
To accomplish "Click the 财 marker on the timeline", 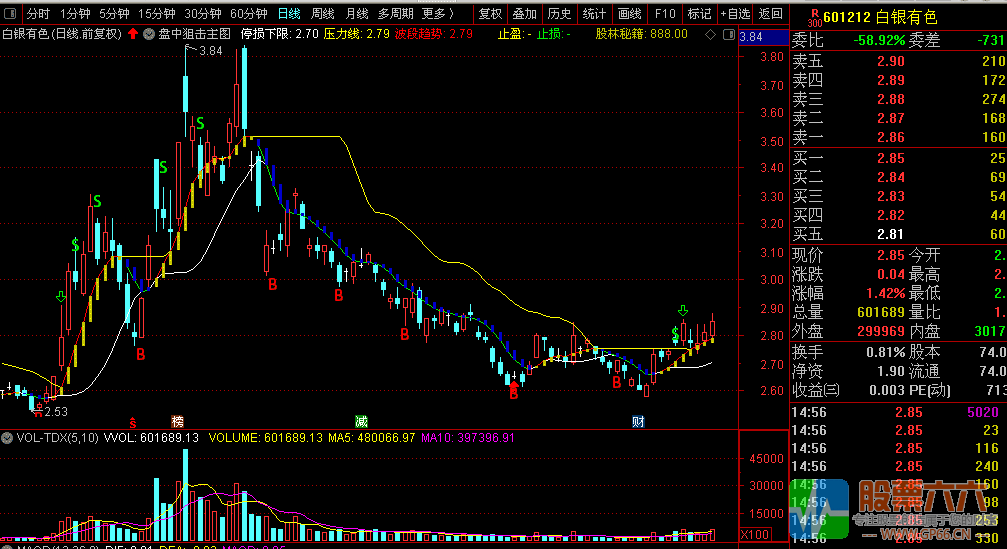I will coord(638,421).
